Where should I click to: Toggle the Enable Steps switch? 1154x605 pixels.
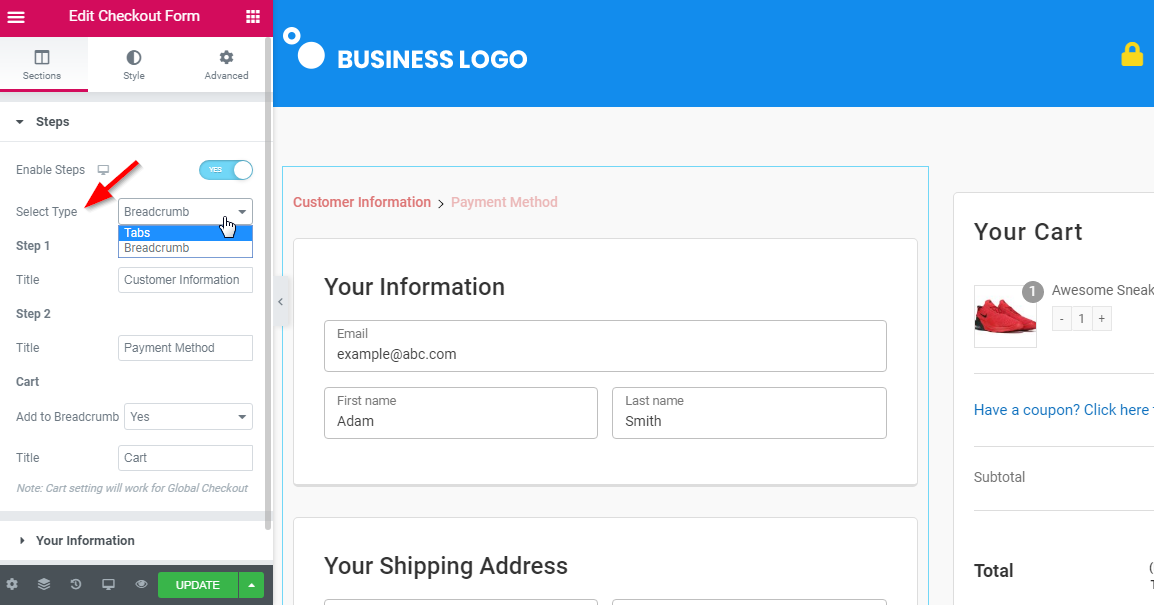tap(226, 170)
